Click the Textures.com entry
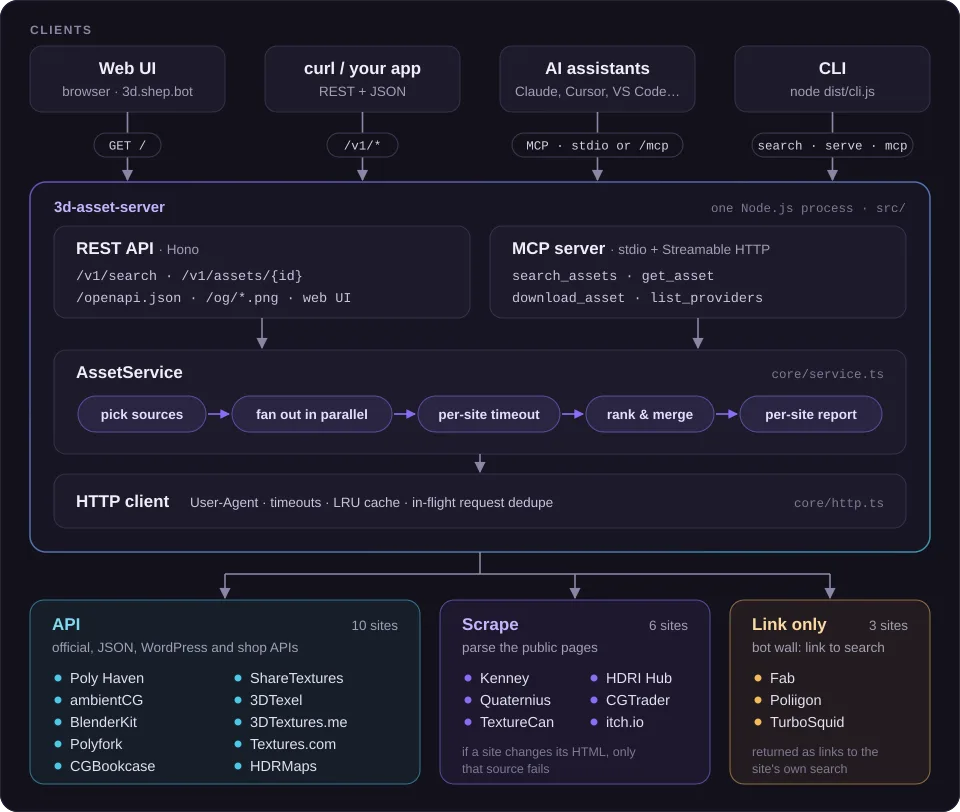Screen dimensions: 960x812 (293, 744)
